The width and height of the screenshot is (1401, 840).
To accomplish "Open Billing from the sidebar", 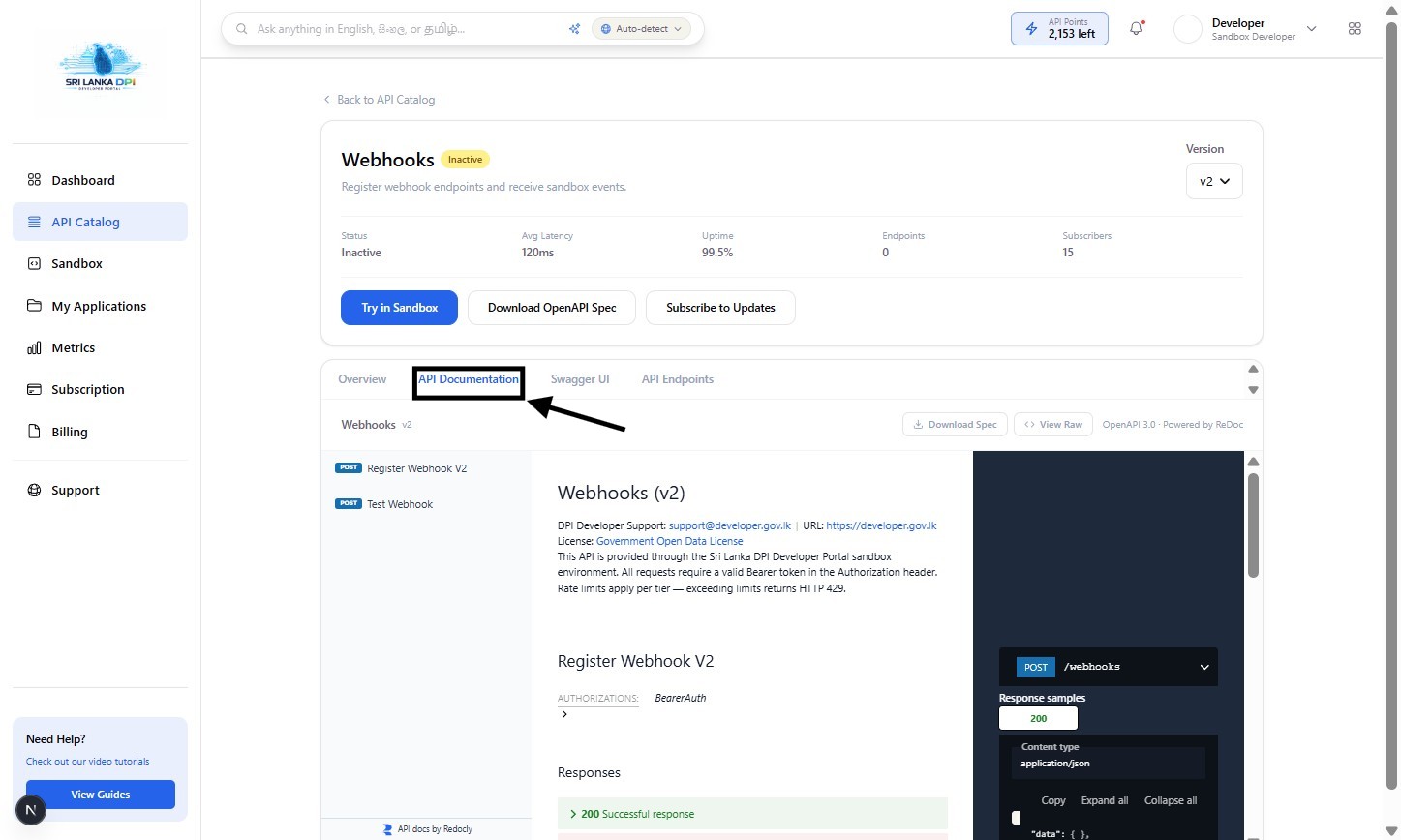I will 100,432.
